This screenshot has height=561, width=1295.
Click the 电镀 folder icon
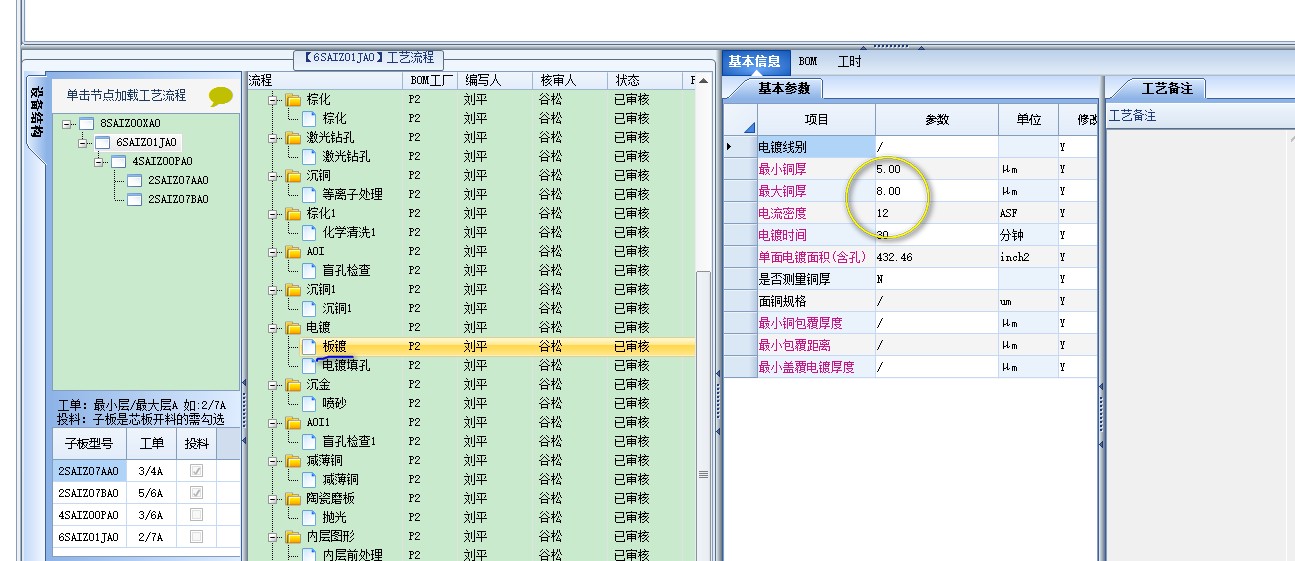tap(293, 327)
